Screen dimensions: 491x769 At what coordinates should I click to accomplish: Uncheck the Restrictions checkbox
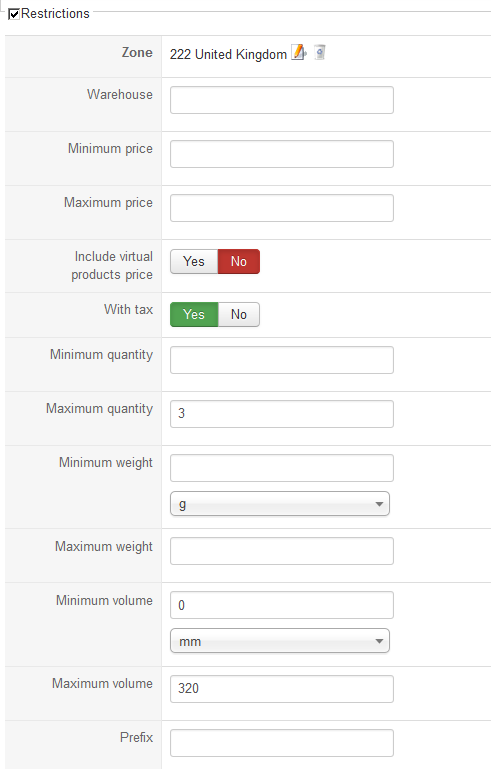click(x=14, y=14)
